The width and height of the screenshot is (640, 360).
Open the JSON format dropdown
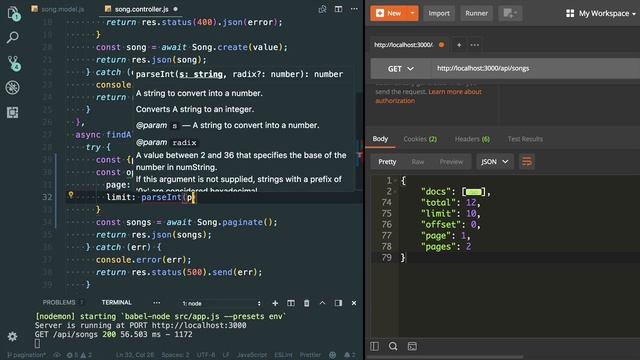tap(494, 162)
